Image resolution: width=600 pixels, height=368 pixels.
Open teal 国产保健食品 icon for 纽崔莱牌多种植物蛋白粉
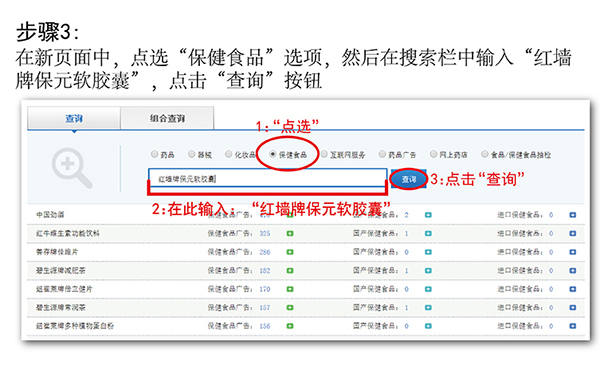pyautogui.click(x=428, y=326)
